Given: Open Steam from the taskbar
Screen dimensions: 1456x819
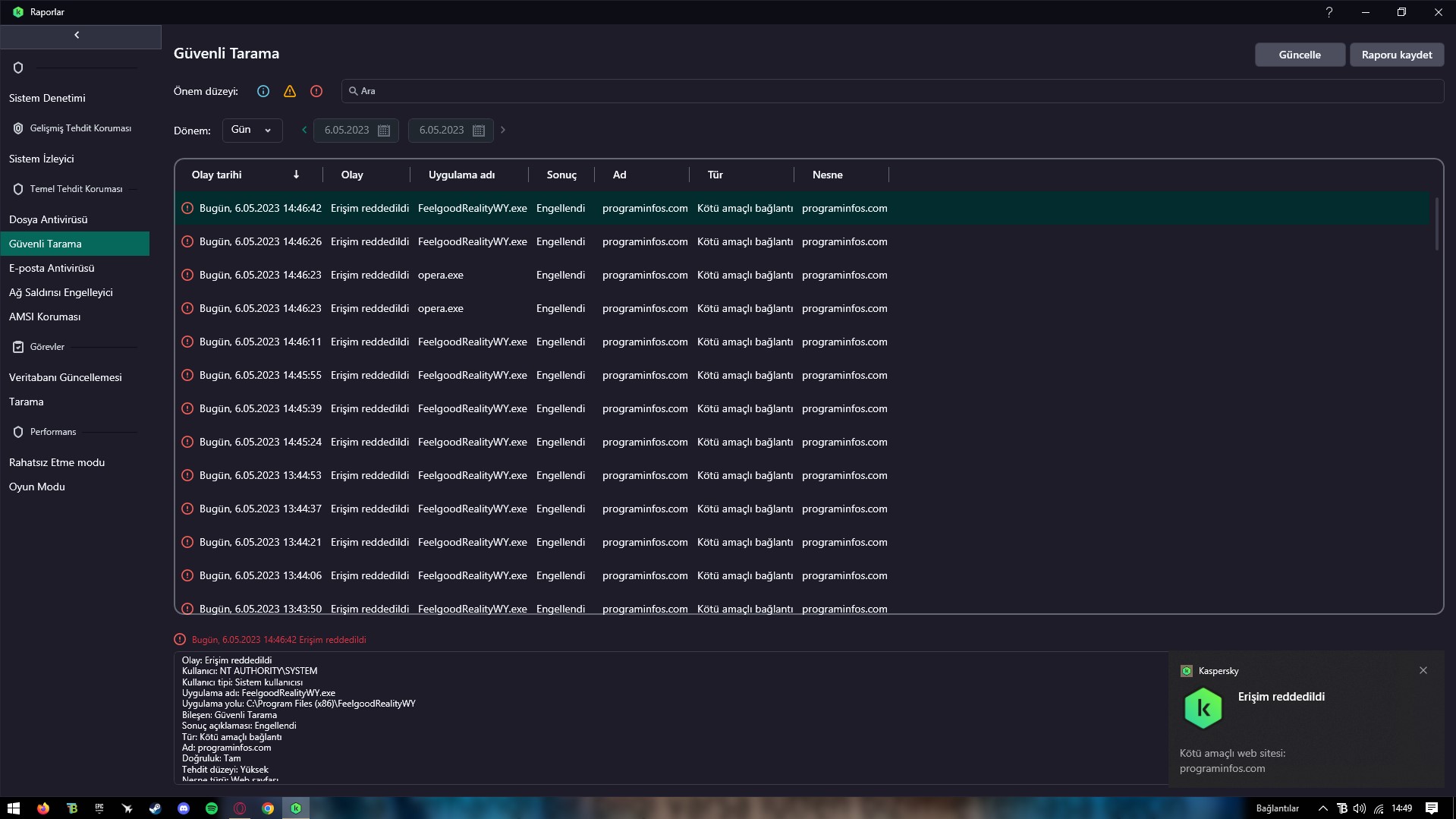Looking at the screenshot, I should 156,808.
